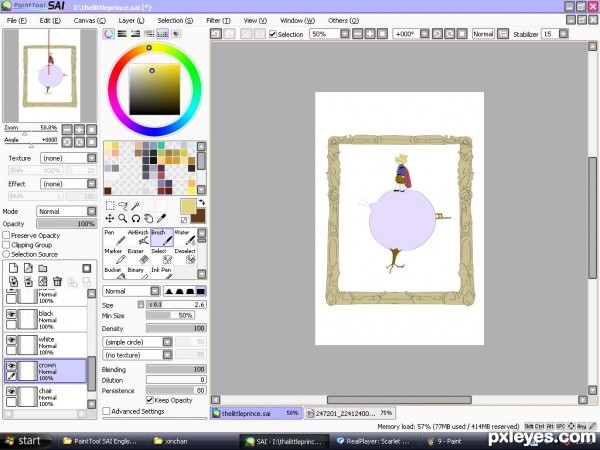Toggle the Selection checkbox in toolbar
This screenshot has height=450, width=600.
pos(273,34)
